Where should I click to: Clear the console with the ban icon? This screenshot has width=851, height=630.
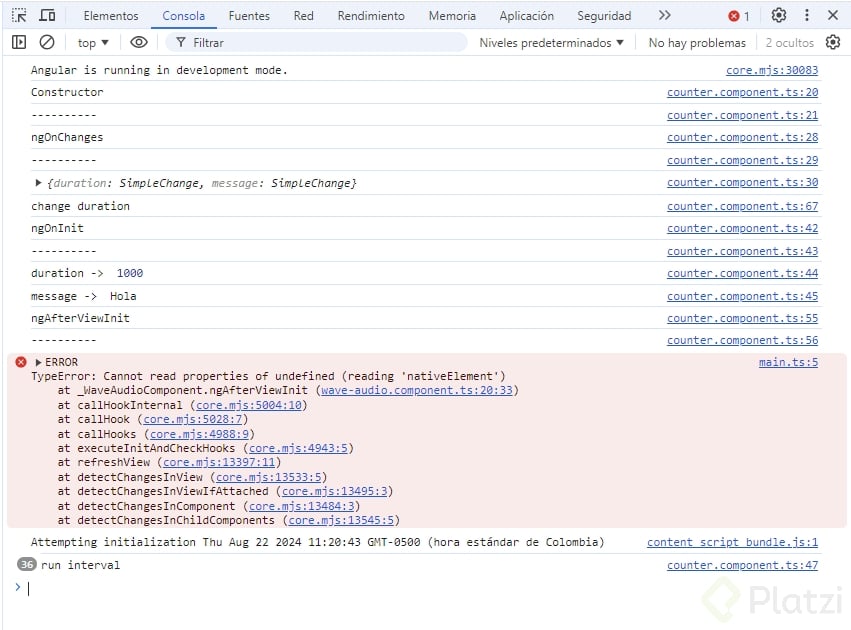tap(47, 43)
